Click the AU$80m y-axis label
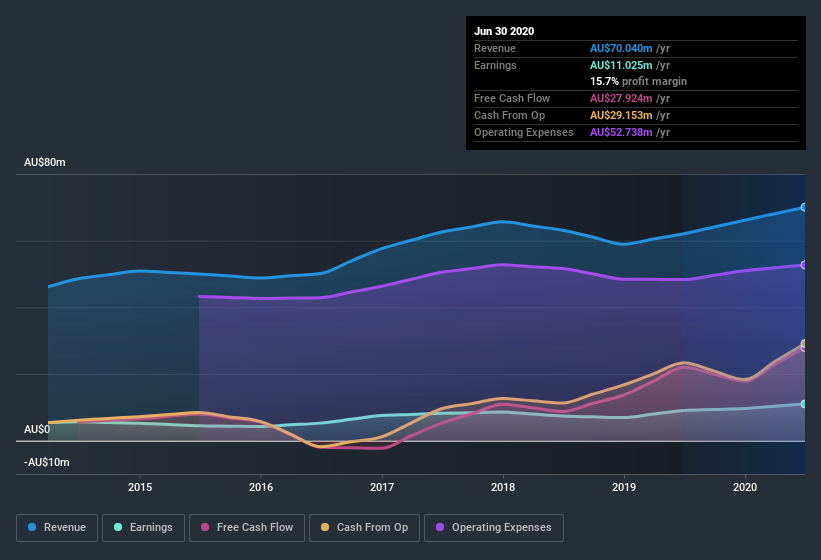The image size is (821, 560). click(x=45, y=162)
